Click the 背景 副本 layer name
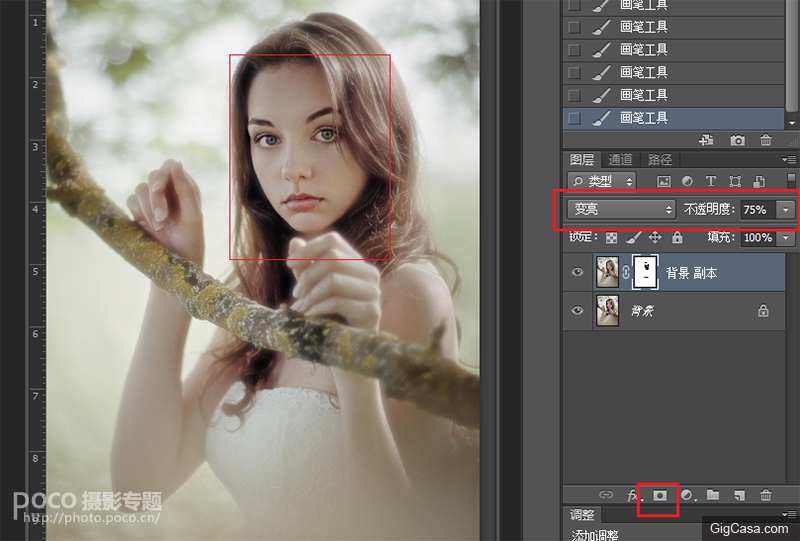The width and height of the screenshot is (800, 541). click(x=691, y=273)
